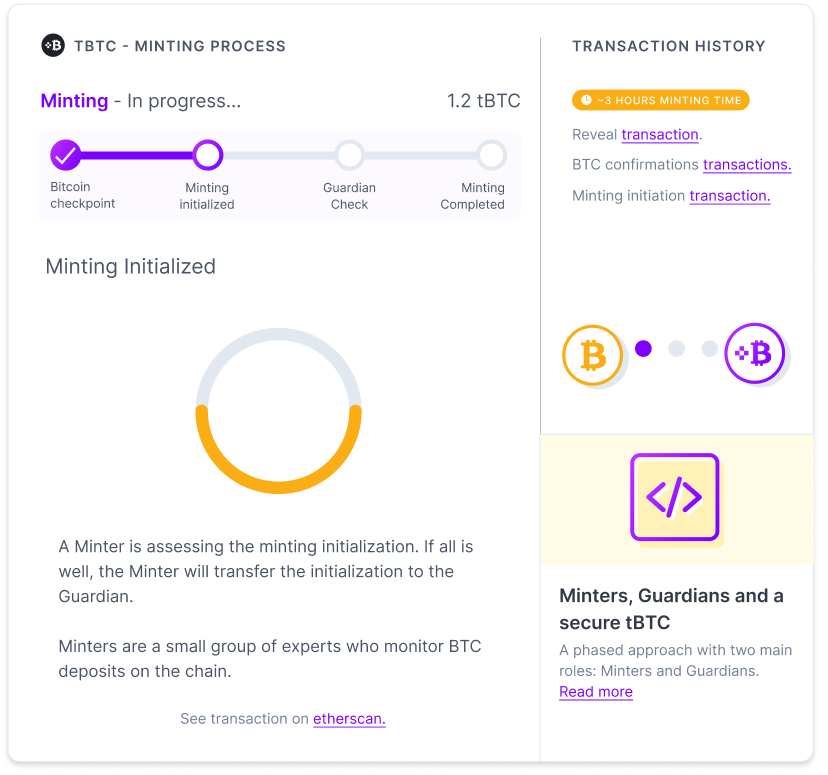
Task: Click the ~3 HOURS MINTING TIME badge
Action: pyautogui.click(x=660, y=100)
